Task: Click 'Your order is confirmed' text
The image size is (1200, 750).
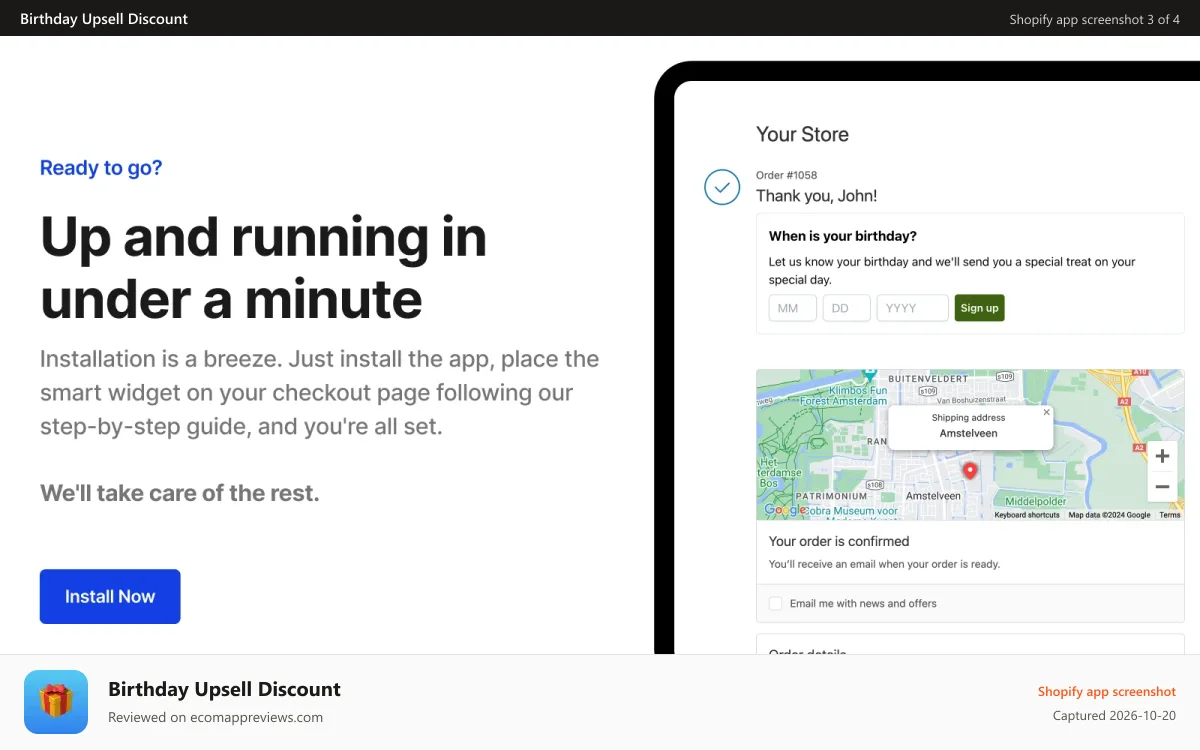Action: (x=839, y=541)
